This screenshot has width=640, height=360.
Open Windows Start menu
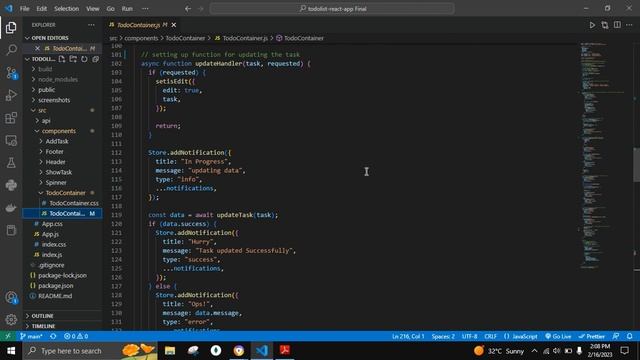point(11,351)
